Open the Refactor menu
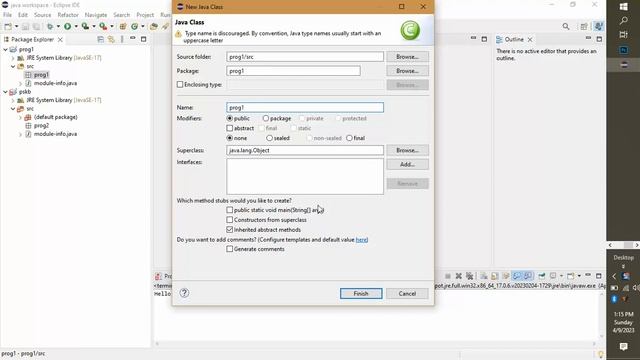640x360 pixels. [68, 15]
